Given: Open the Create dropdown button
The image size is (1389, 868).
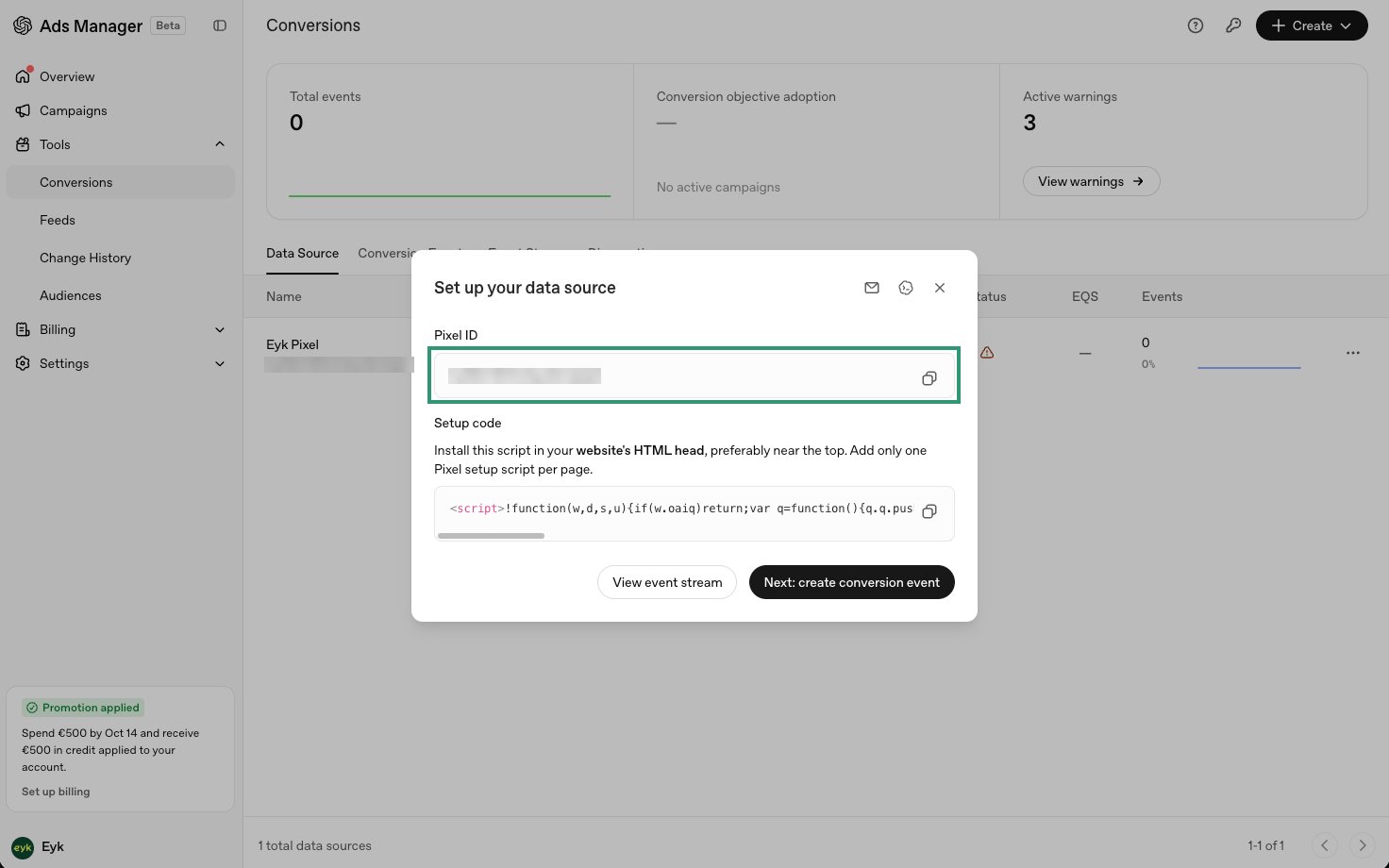Looking at the screenshot, I should click(1312, 25).
